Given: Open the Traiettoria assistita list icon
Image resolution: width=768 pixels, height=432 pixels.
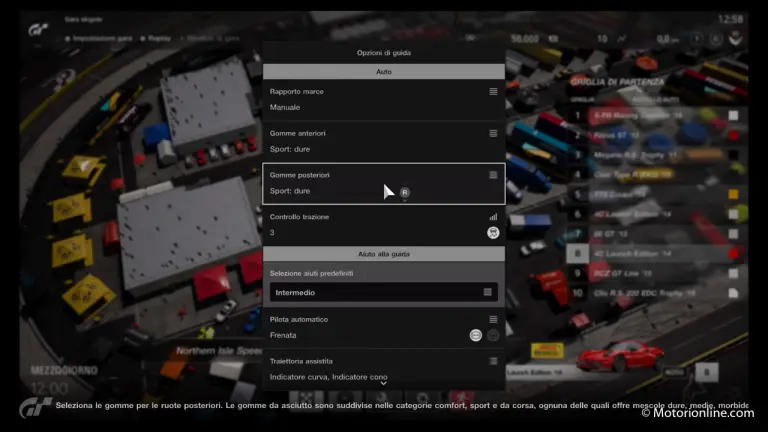Looking at the screenshot, I should click(493, 361).
